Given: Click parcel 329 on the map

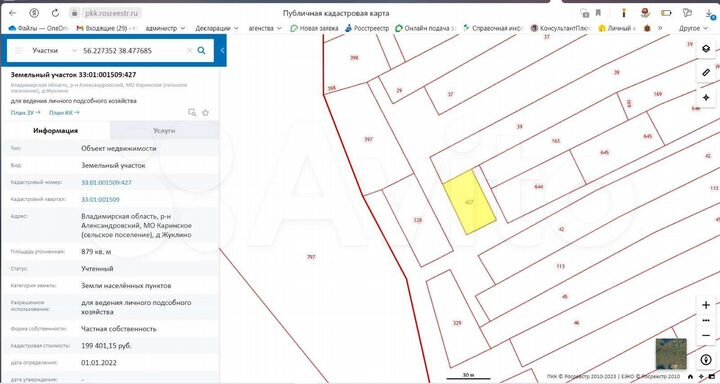Looking at the screenshot, I should (457, 323).
